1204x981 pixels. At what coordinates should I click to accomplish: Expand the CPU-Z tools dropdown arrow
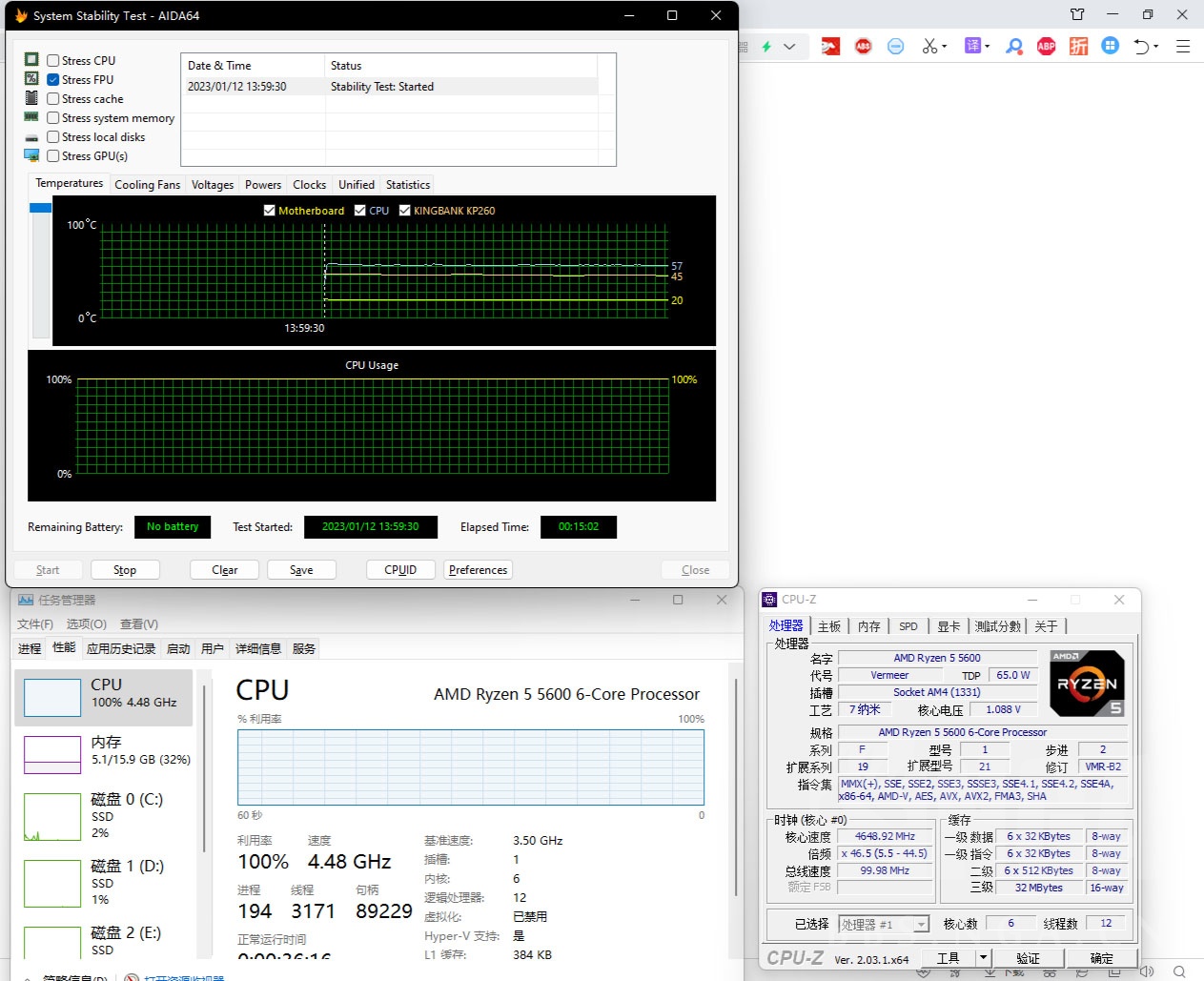click(x=983, y=957)
